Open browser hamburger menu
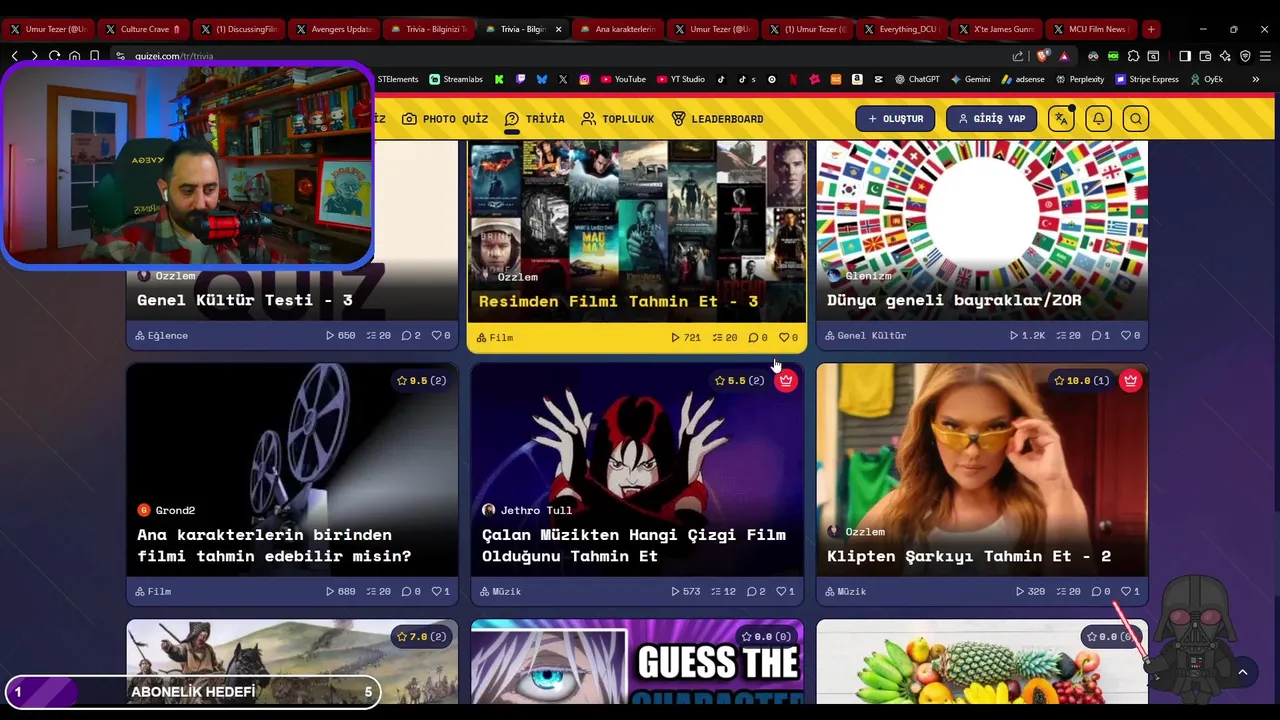The height and width of the screenshot is (720, 1280). pos(1265,56)
